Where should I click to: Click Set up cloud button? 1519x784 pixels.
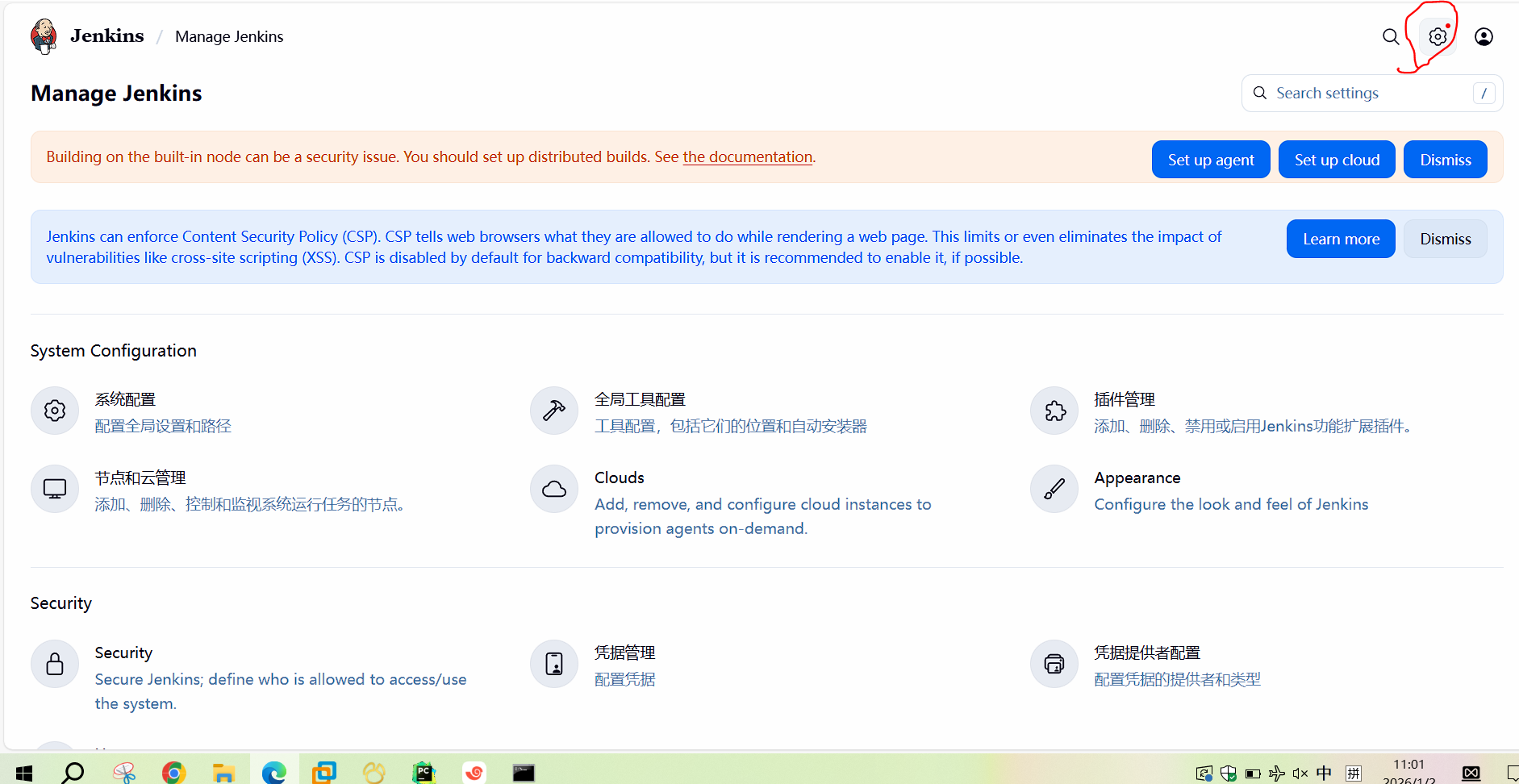[x=1337, y=160]
